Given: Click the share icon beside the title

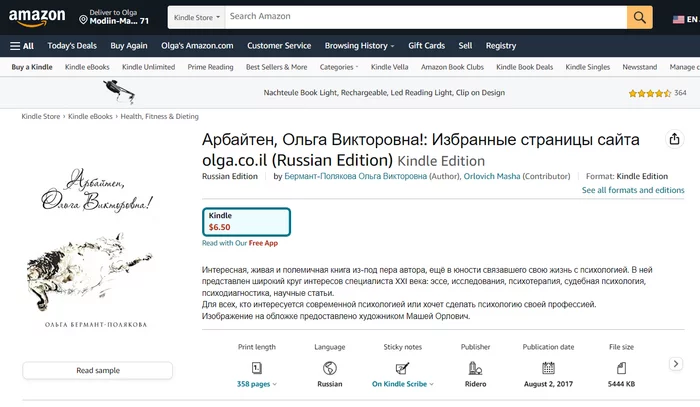Looking at the screenshot, I should click(x=674, y=139).
